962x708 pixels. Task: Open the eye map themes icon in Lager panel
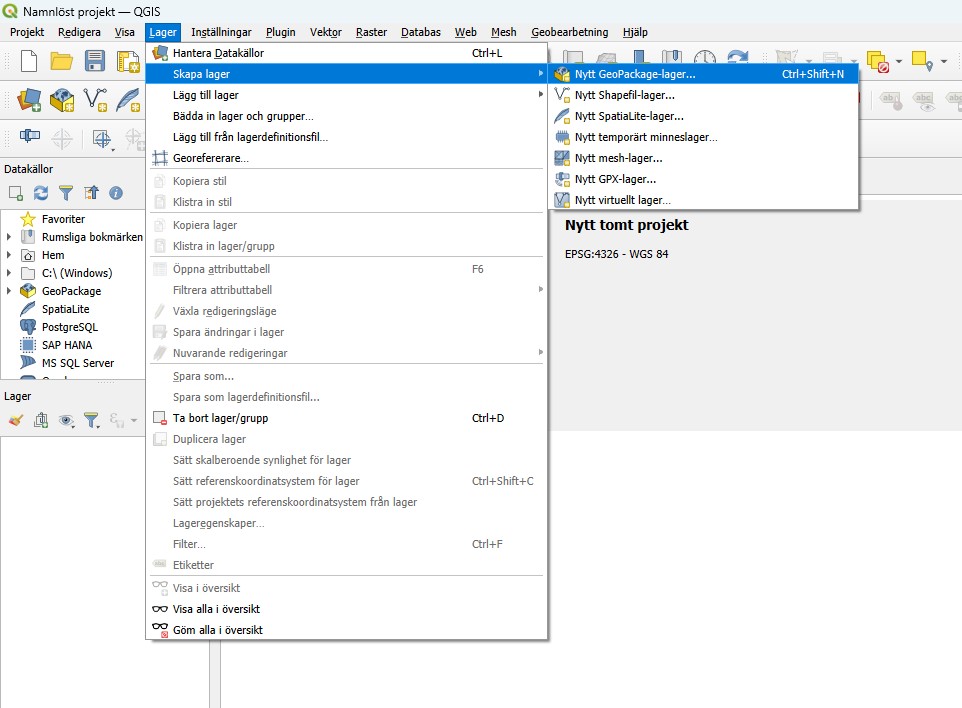tap(66, 420)
